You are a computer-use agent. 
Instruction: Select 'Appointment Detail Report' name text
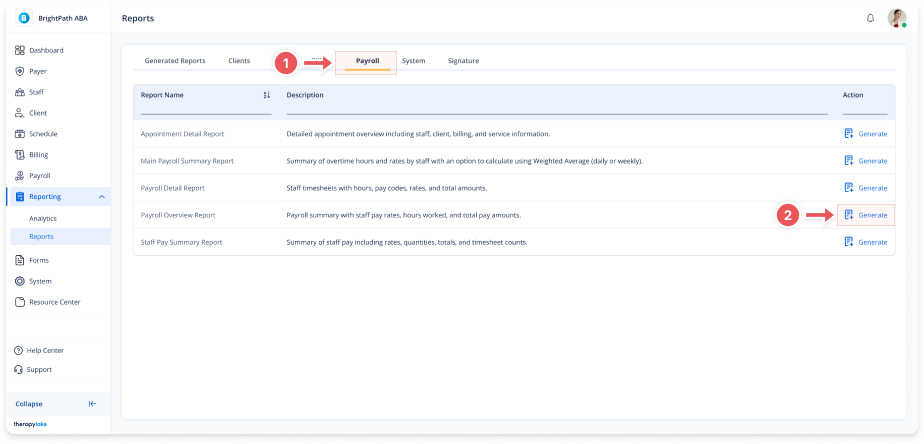pos(182,134)
